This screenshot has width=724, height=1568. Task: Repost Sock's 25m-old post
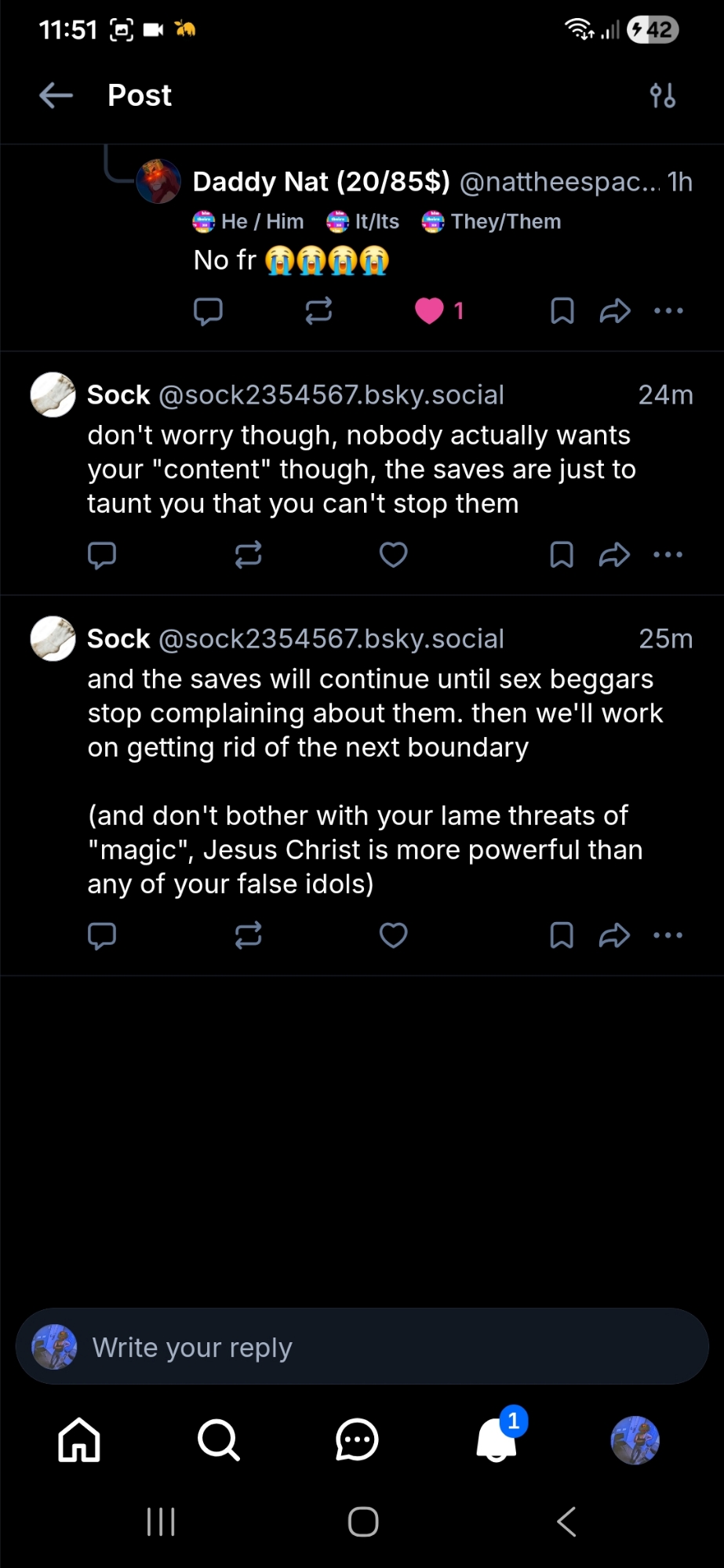(248, 935)
